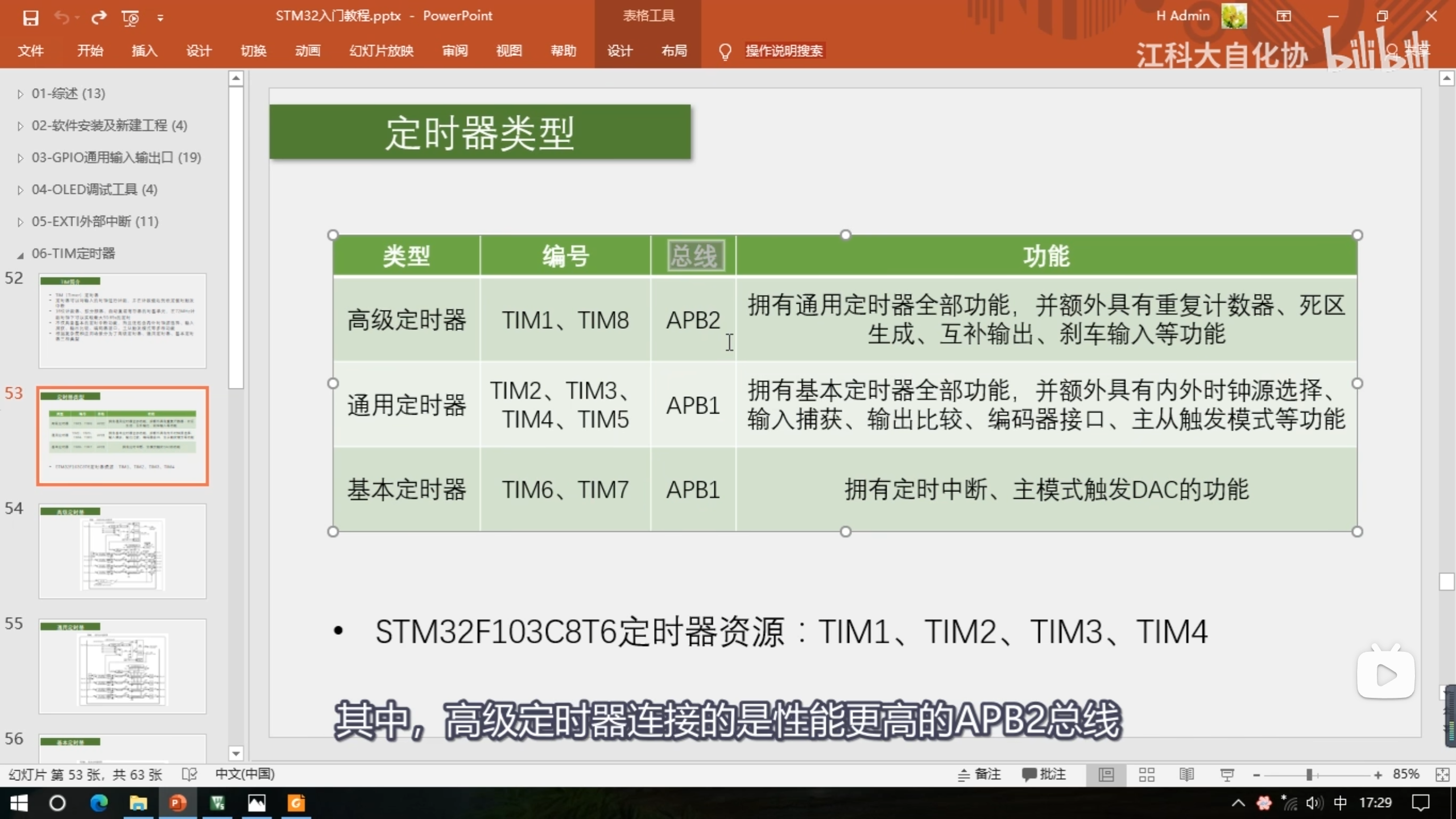Toggle the 备注 notes pane
This screenshot has width=1456, height=819.
[x=979, y=775]
